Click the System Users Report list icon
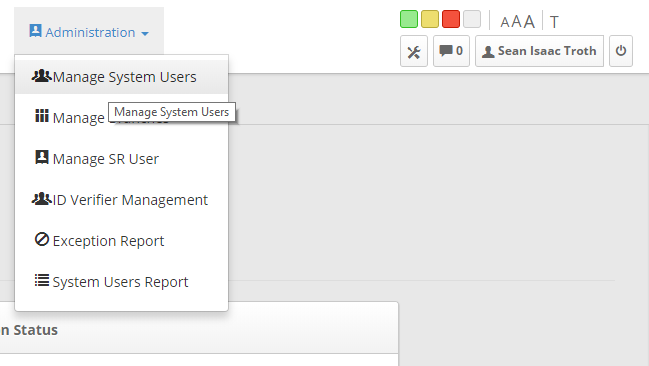This screenshot has width=649, height=366. click(42, 280)
